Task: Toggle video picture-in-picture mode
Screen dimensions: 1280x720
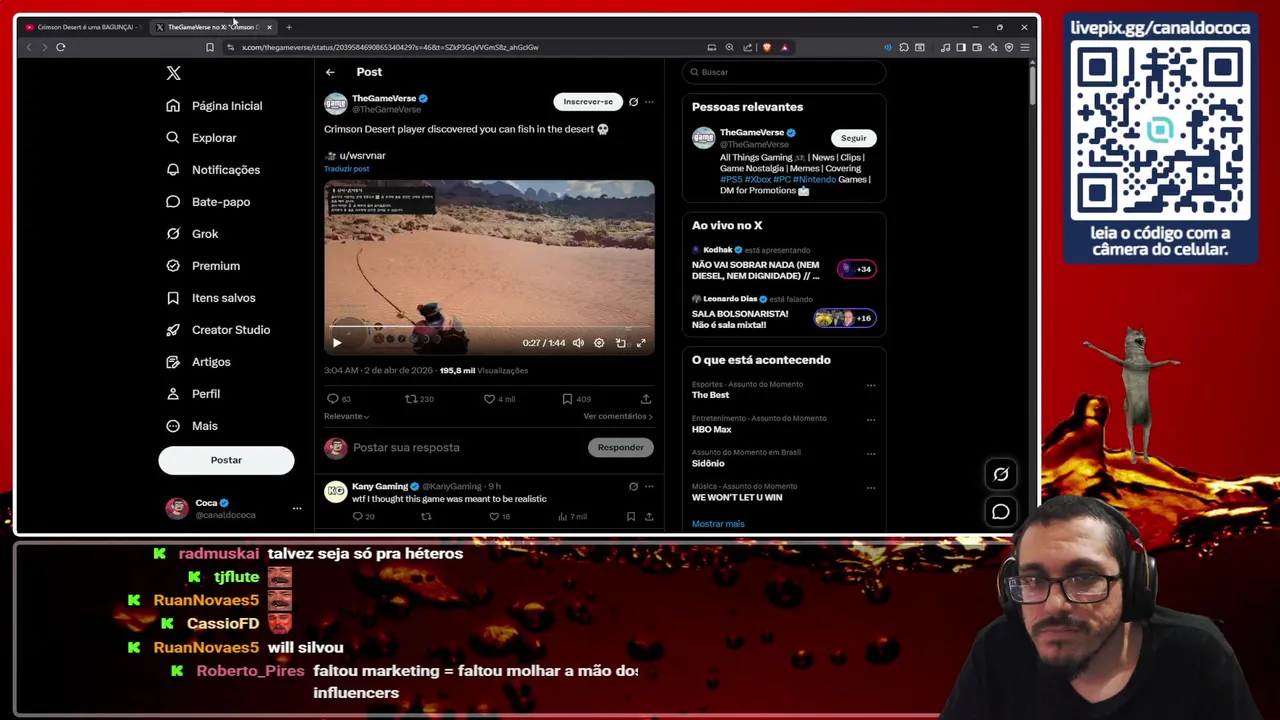Action: coord(620,343)
